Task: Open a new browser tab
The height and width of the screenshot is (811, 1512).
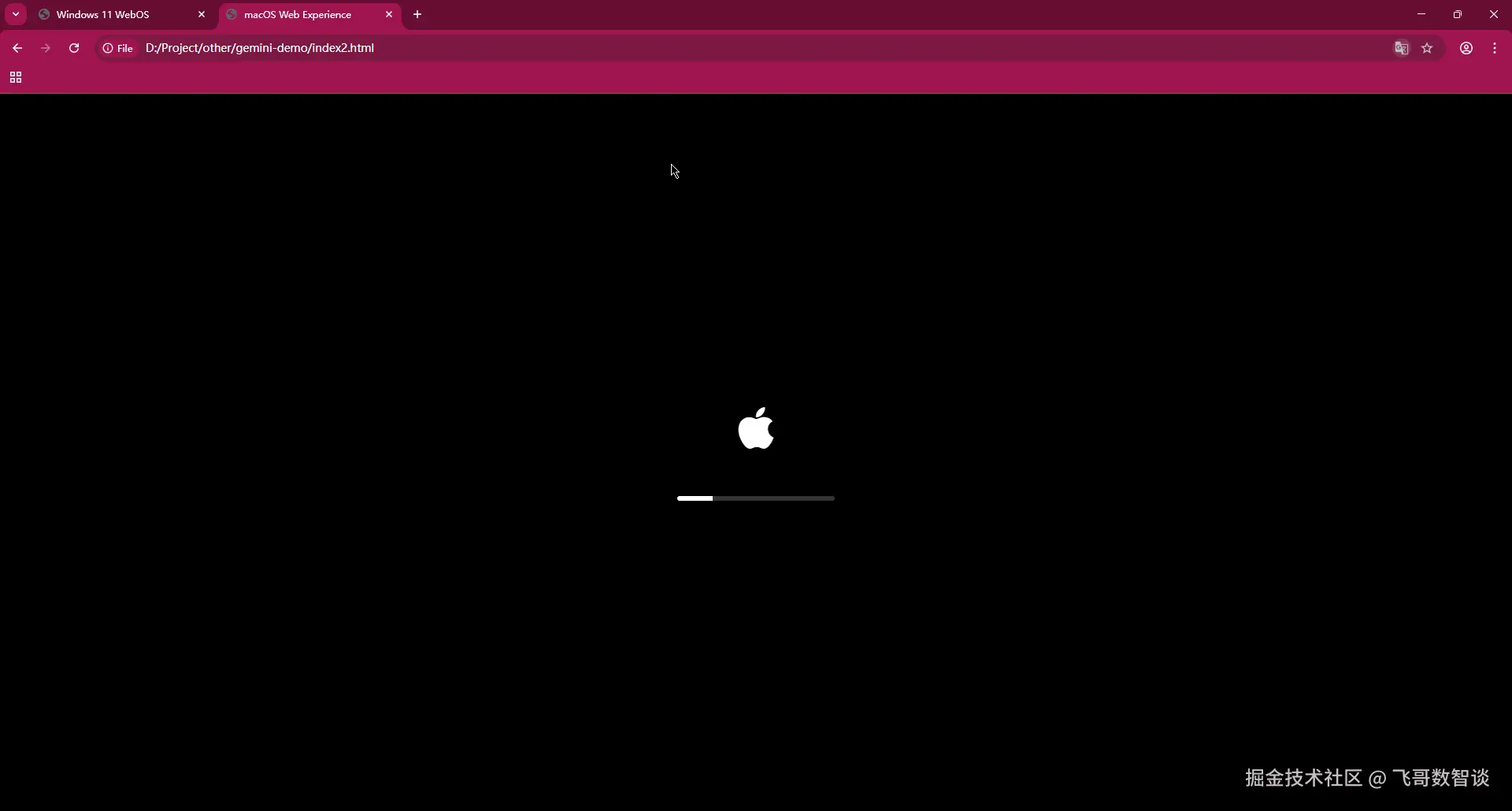Action: tap(417, 14)
